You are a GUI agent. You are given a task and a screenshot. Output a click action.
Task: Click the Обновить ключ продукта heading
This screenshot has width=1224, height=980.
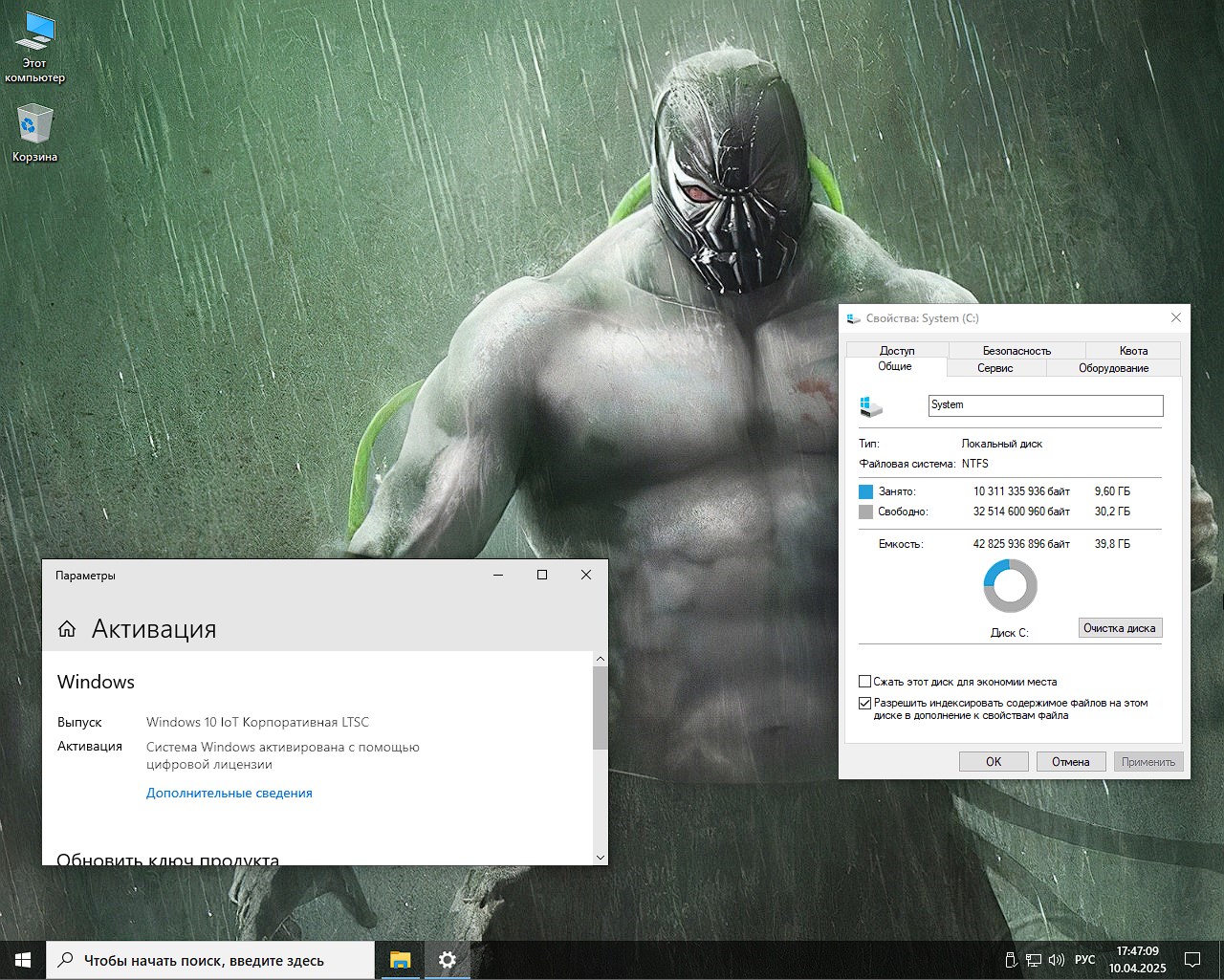tap(168, 859)
